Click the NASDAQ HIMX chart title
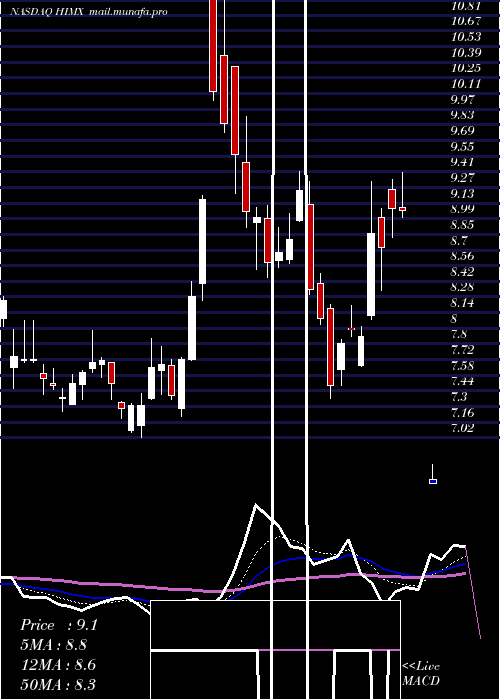Viewport: 500px width, 700px height. pos(46,12)
